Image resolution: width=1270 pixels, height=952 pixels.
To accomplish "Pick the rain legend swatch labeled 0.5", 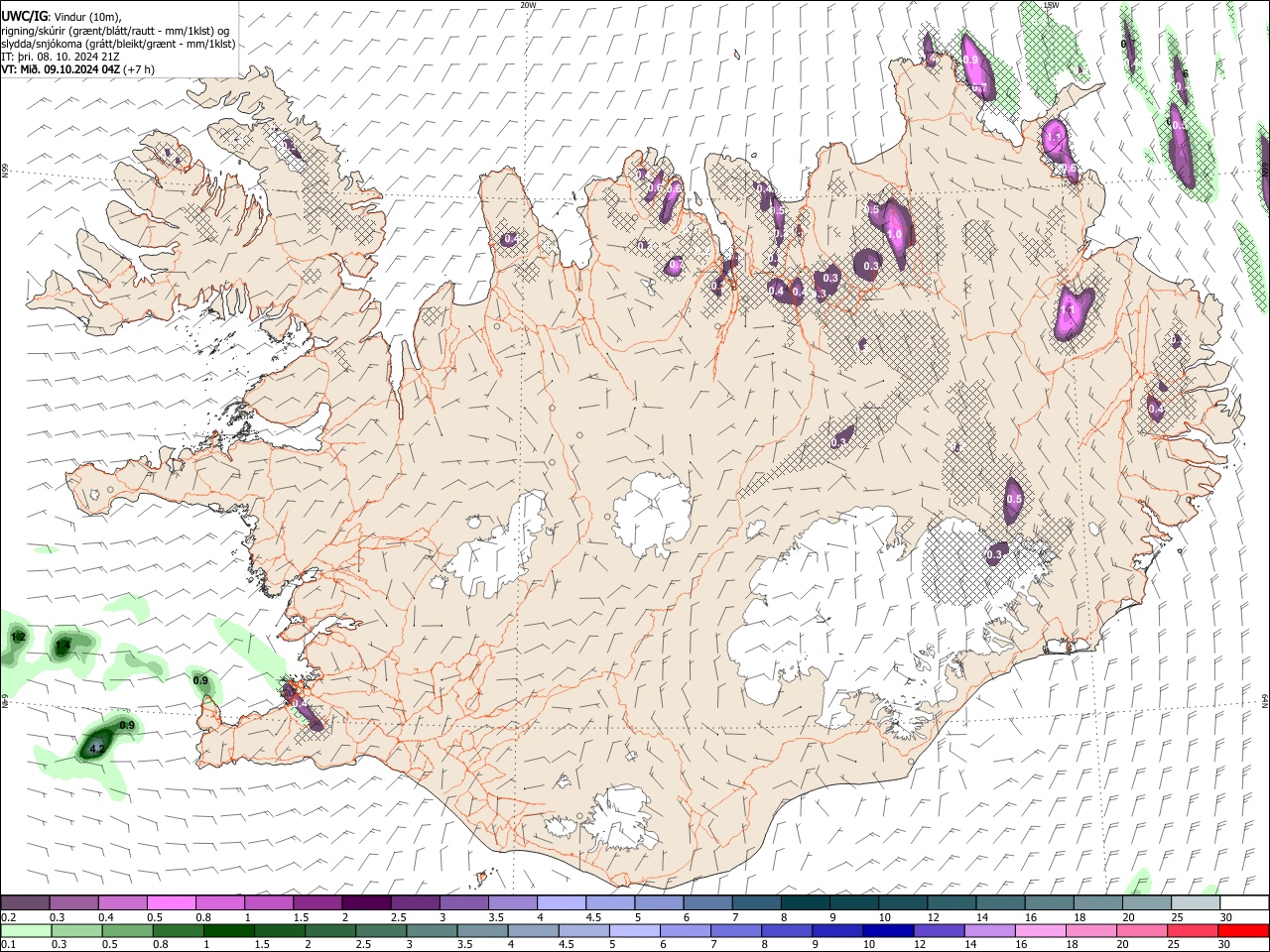I will [128, 931].
